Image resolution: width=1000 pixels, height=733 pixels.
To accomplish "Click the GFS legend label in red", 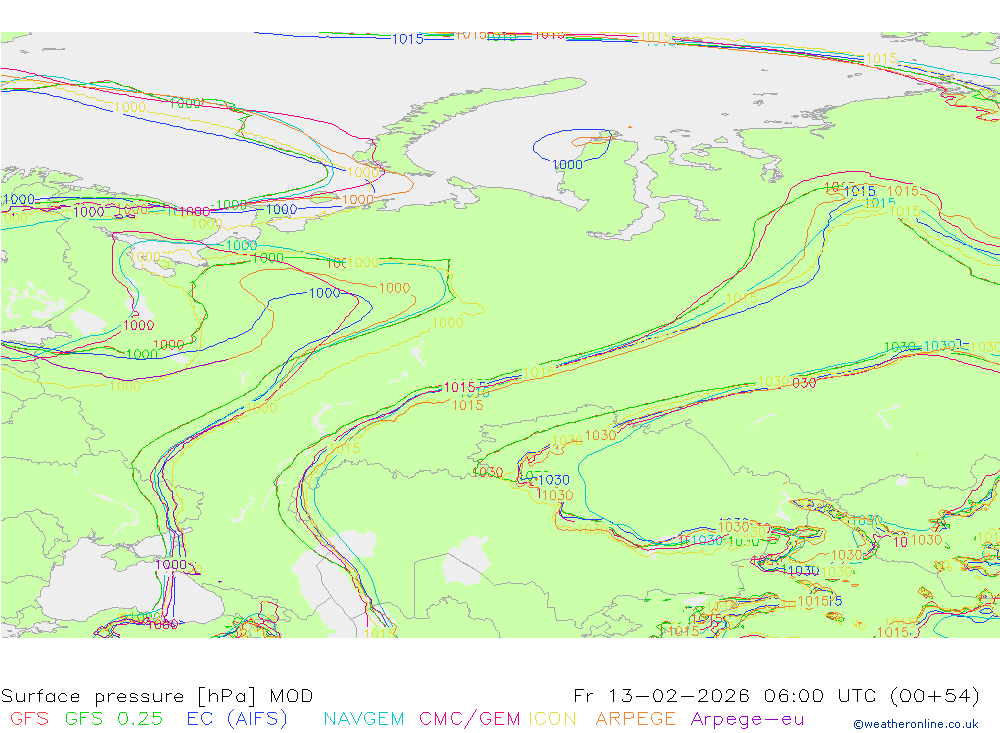I will 29,719.
